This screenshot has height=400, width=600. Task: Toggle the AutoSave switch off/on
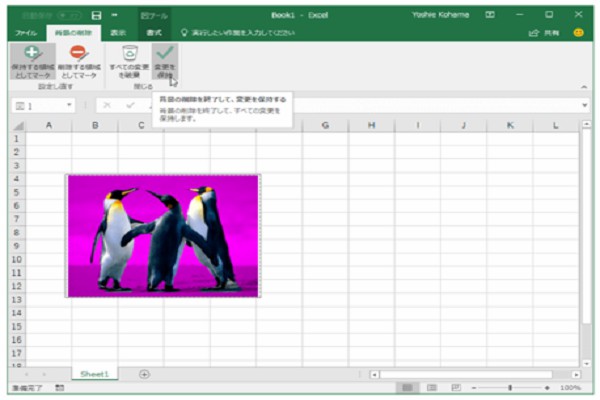coord(69,15)
